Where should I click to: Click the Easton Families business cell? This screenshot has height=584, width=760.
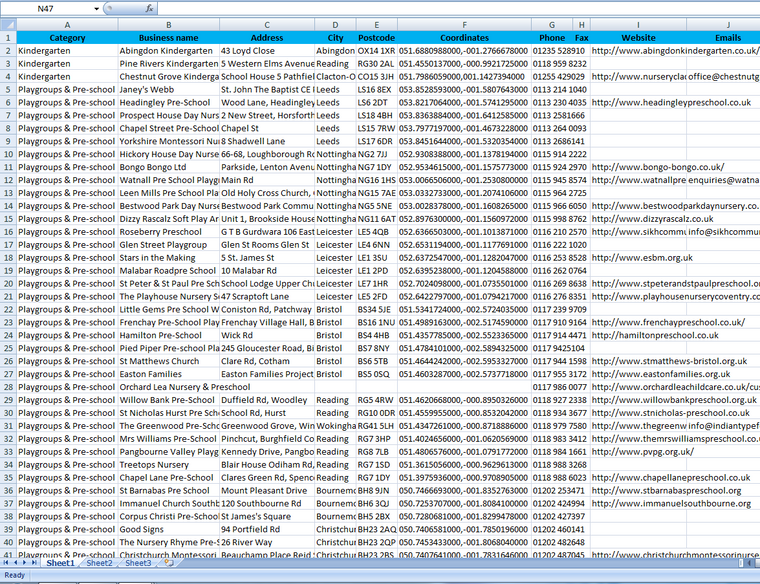click(169, 374)
